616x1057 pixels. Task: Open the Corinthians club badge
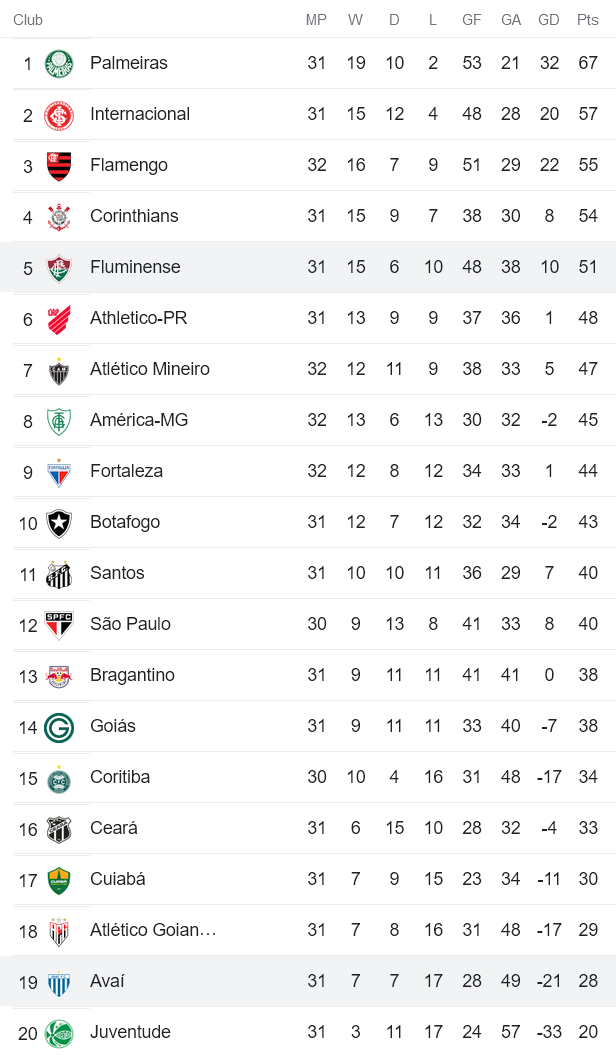click(x=59, y=215)
